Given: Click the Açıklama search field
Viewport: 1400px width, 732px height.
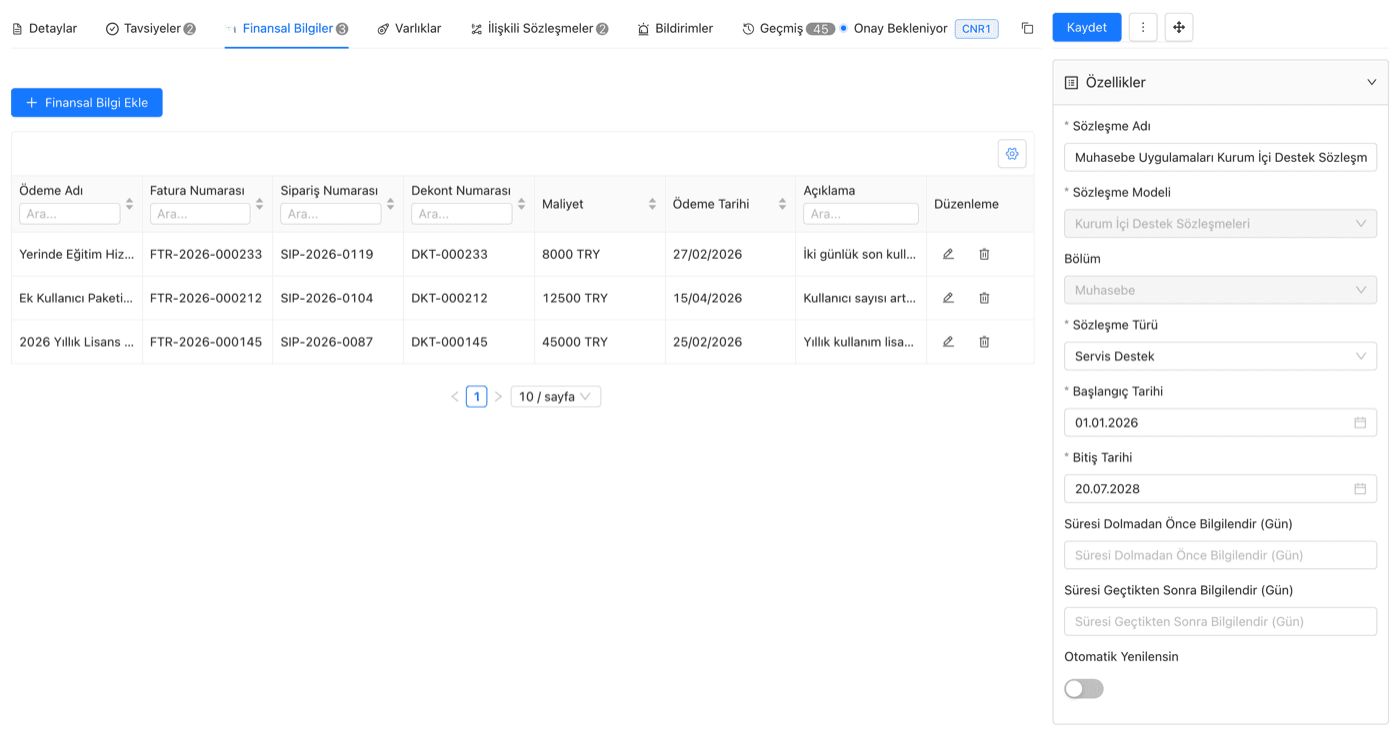Looking at the screenshot, I should [x=860, y=213].
